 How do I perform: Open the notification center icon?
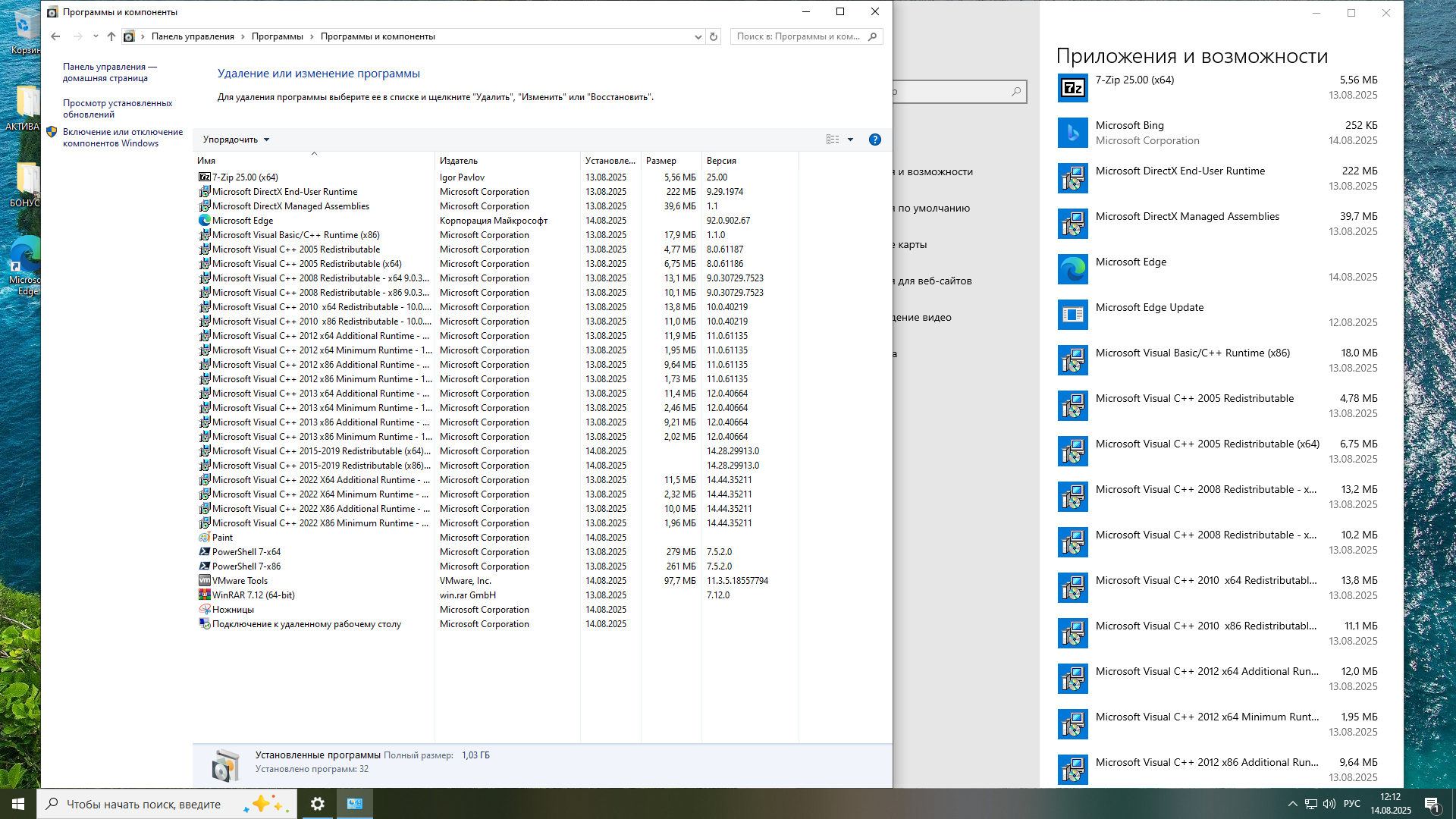pos(1432,804)
